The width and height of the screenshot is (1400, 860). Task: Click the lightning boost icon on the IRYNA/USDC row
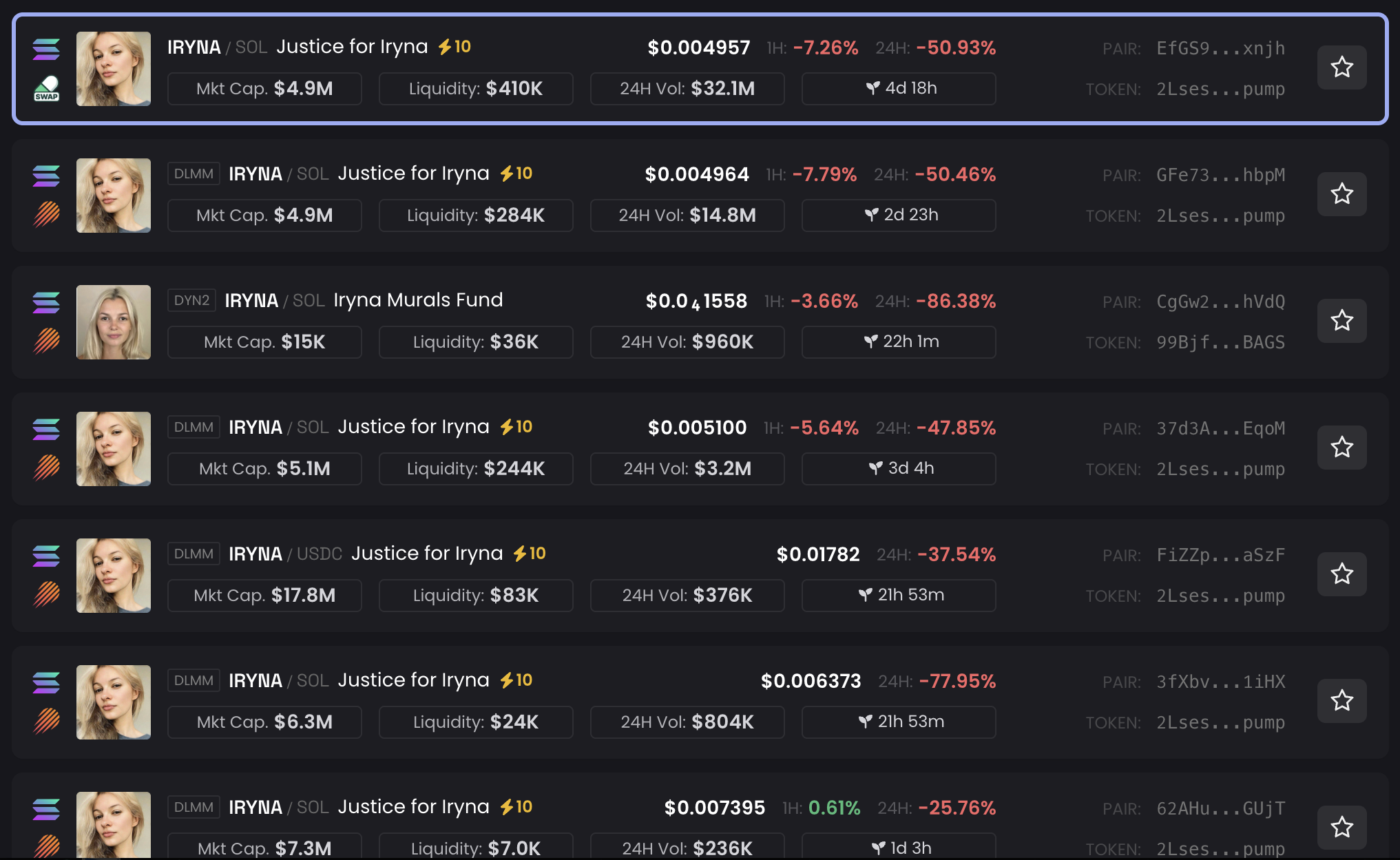(x=520, y=554)
